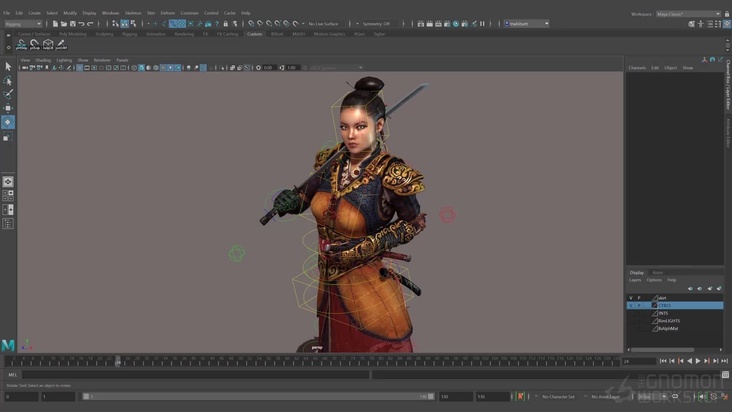This screenshot has width=732, height=412.
Task: Open the No Anim Layer dropdown
Action: click(x=605, y=397)
